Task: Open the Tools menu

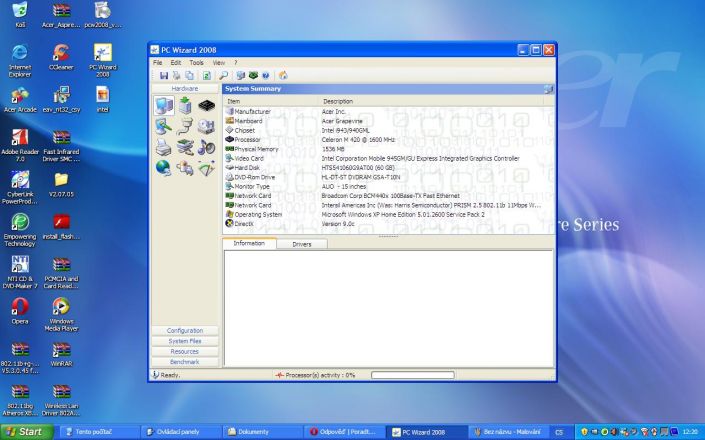Action: (x=196, y=62)
